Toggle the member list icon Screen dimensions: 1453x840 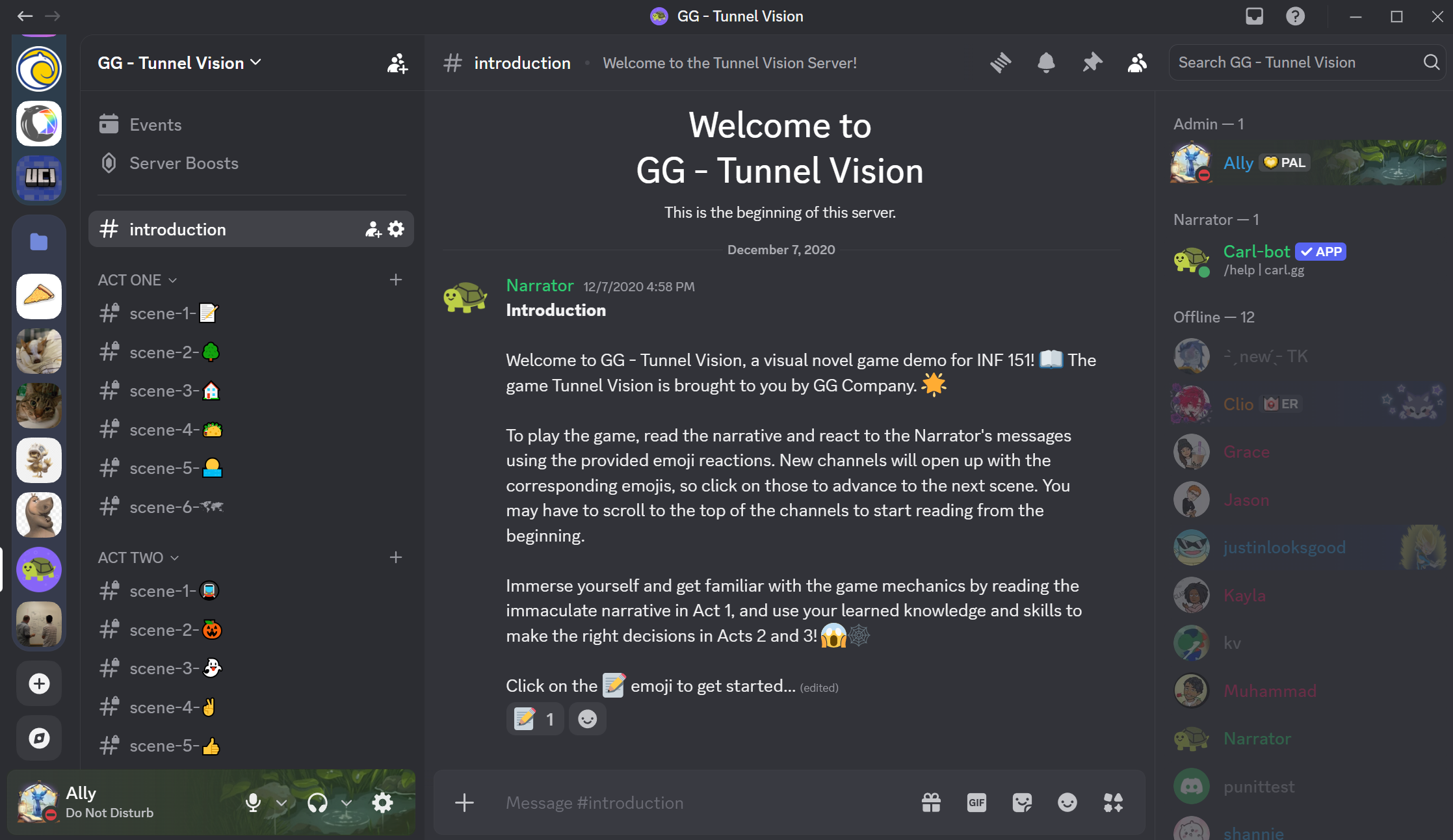1137,63
